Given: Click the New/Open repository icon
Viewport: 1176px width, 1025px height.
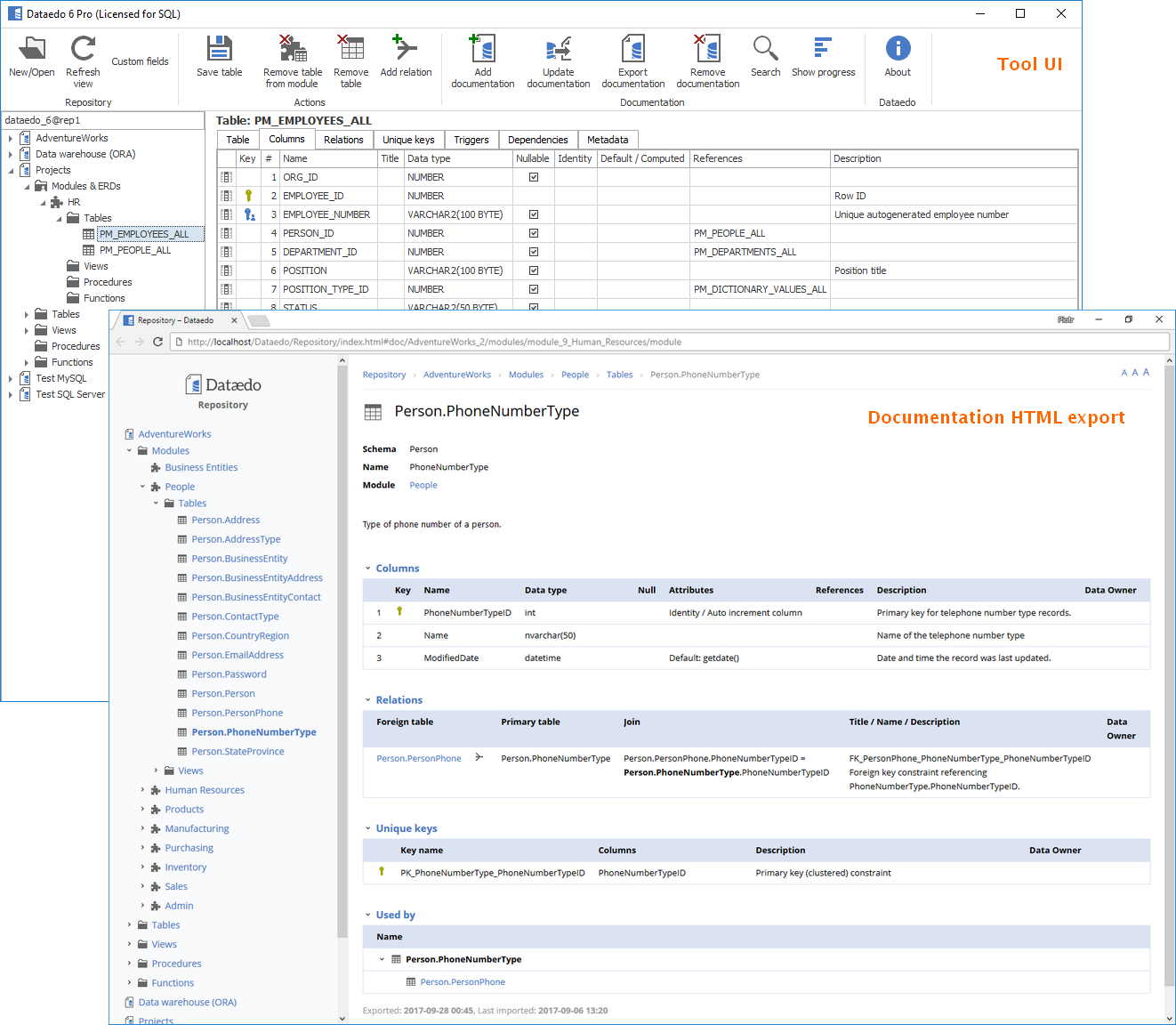Looking at the screenshot, I should tap(32, 48).
